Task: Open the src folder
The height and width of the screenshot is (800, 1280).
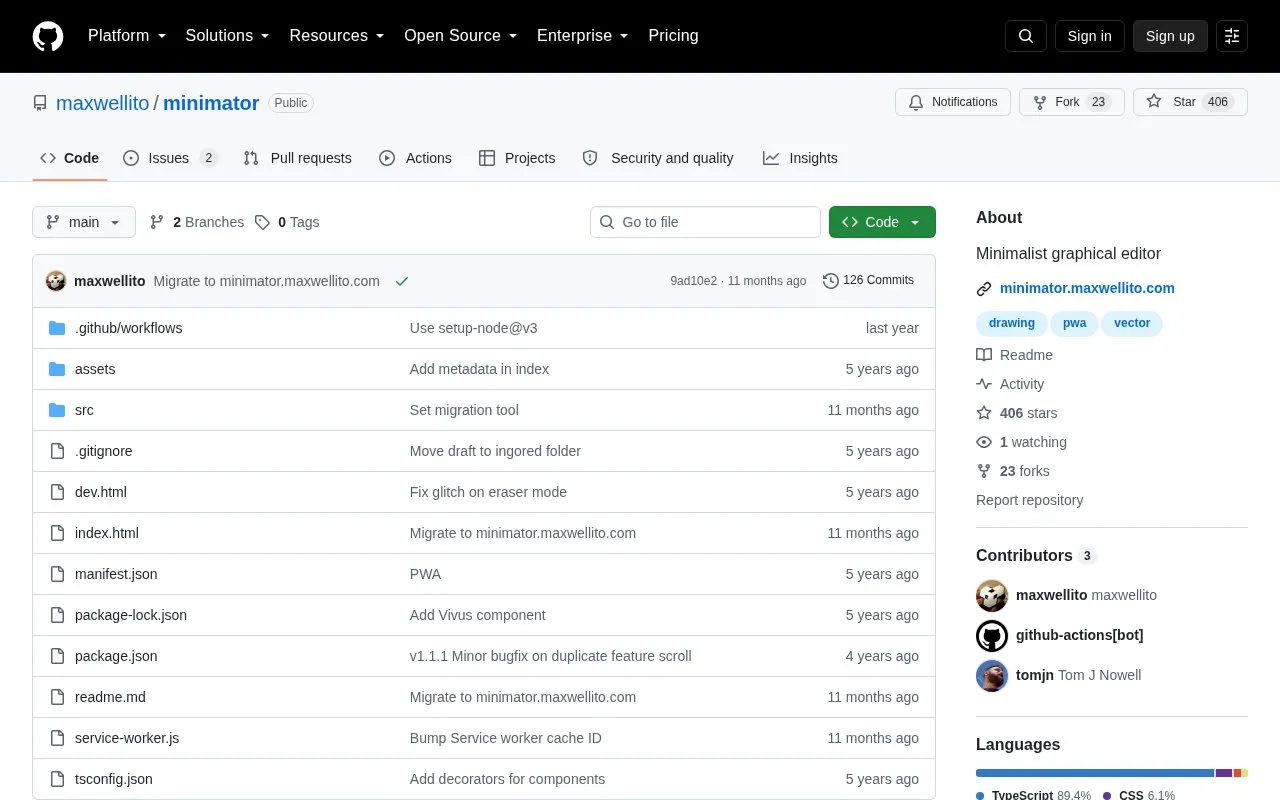Action: 84,410
